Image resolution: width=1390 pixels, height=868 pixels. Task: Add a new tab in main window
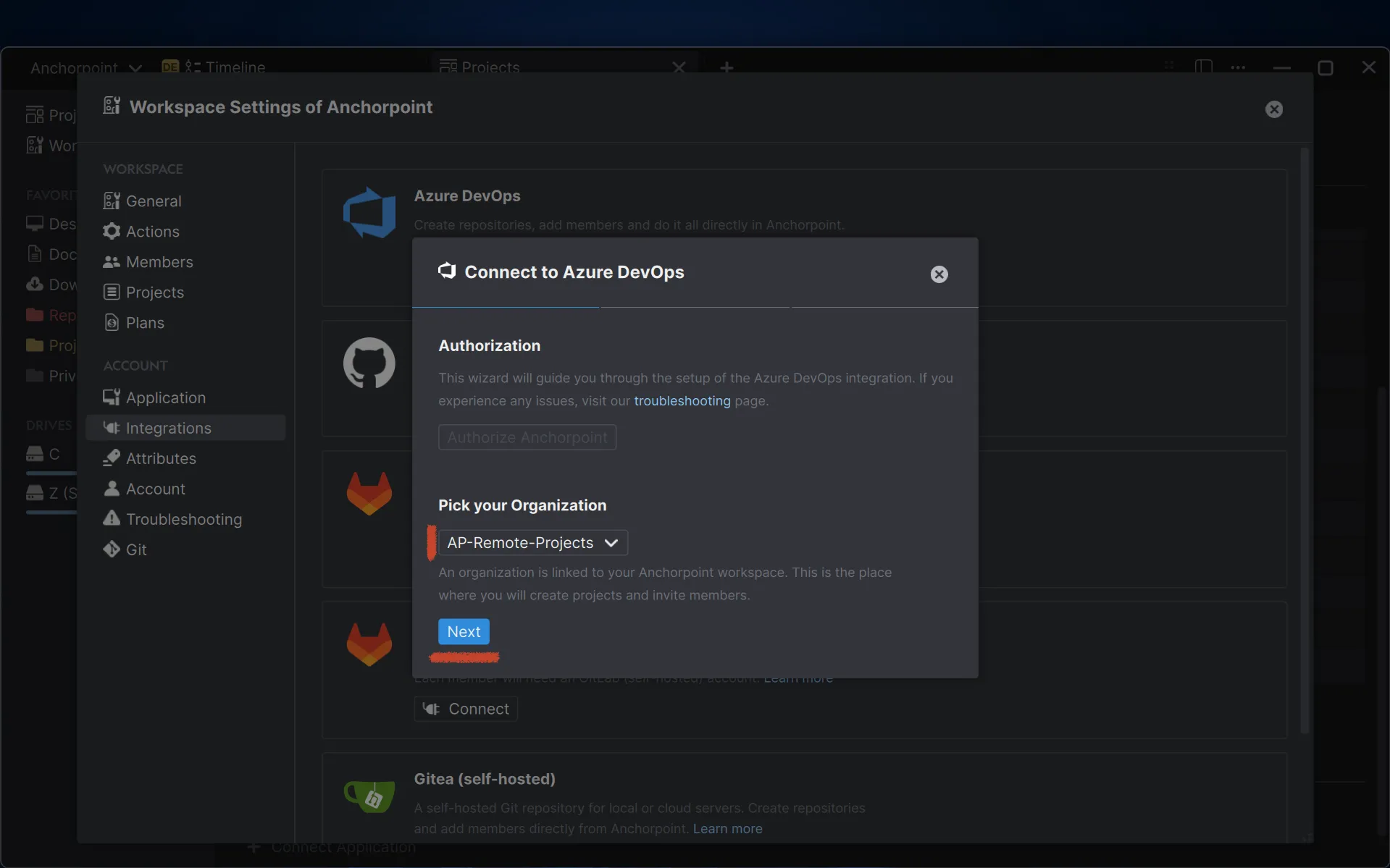point(727,67)
